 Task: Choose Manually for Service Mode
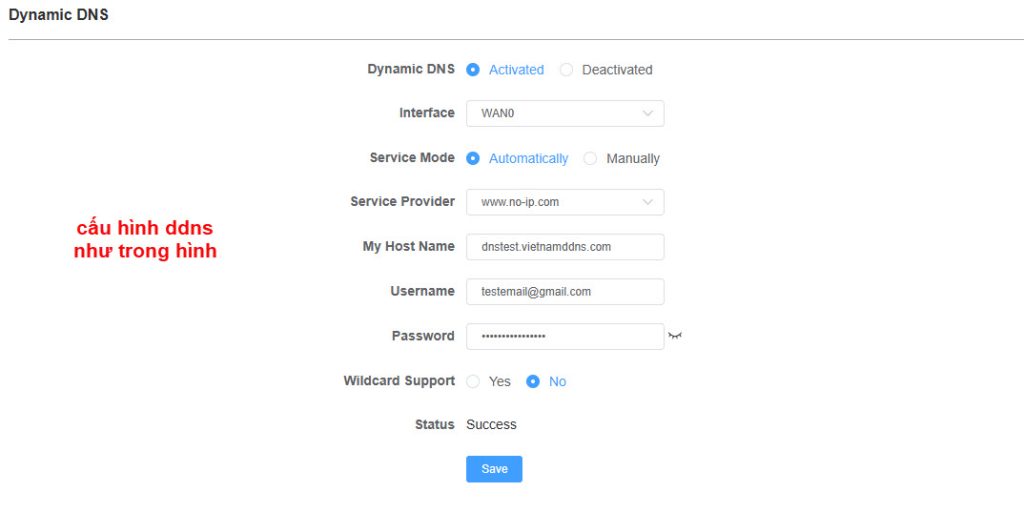(590, 158)
